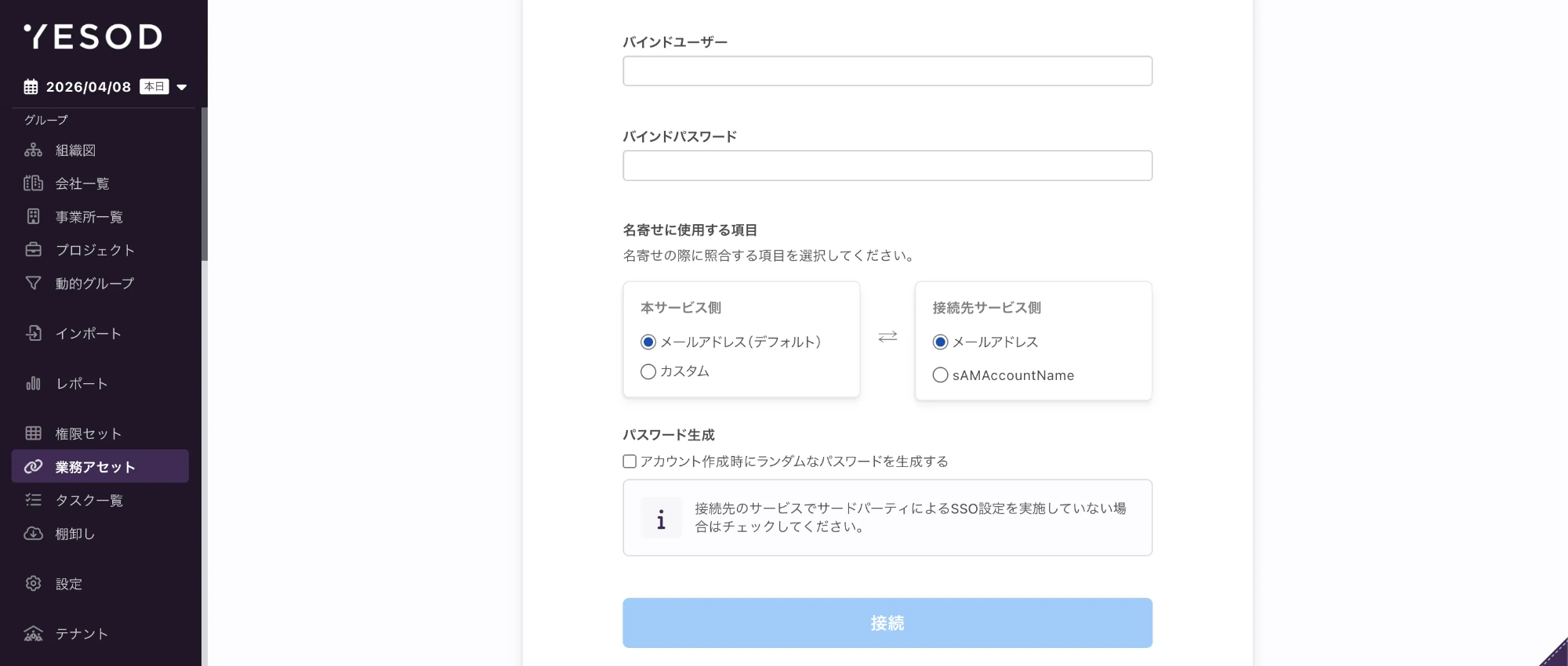This screenshot has height=666, width=1568.
Task: Click the YESOD logo link
Action: point(93,36)
